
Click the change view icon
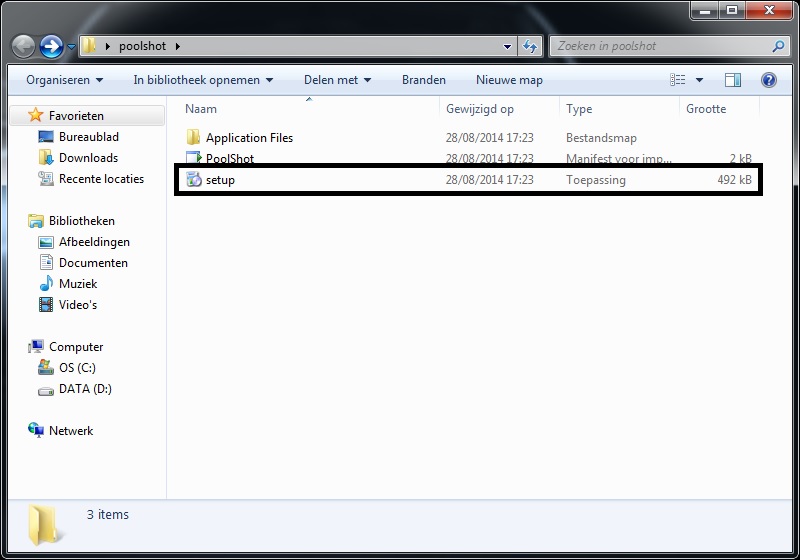click(x=679, y=80)
